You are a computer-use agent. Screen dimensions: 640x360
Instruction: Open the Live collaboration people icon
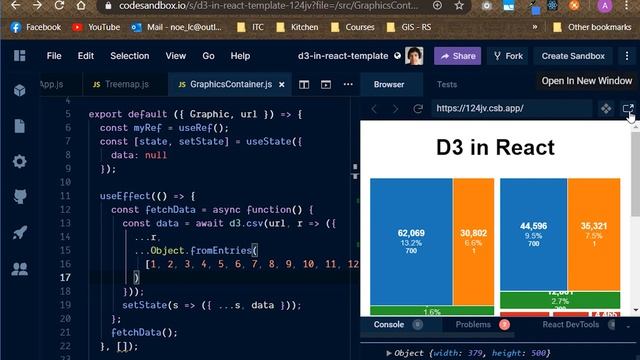click(20, 269)
